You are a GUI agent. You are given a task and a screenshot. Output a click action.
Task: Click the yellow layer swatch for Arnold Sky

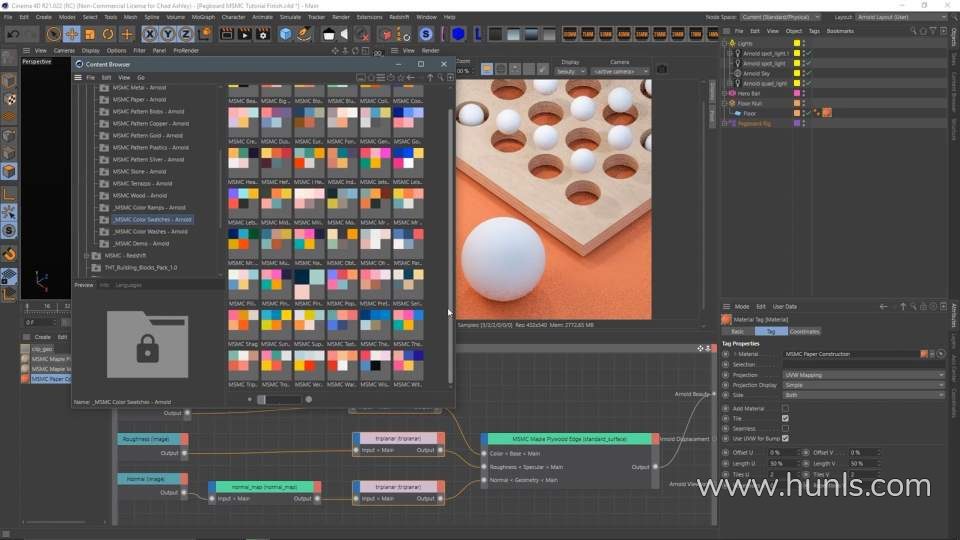797,73
